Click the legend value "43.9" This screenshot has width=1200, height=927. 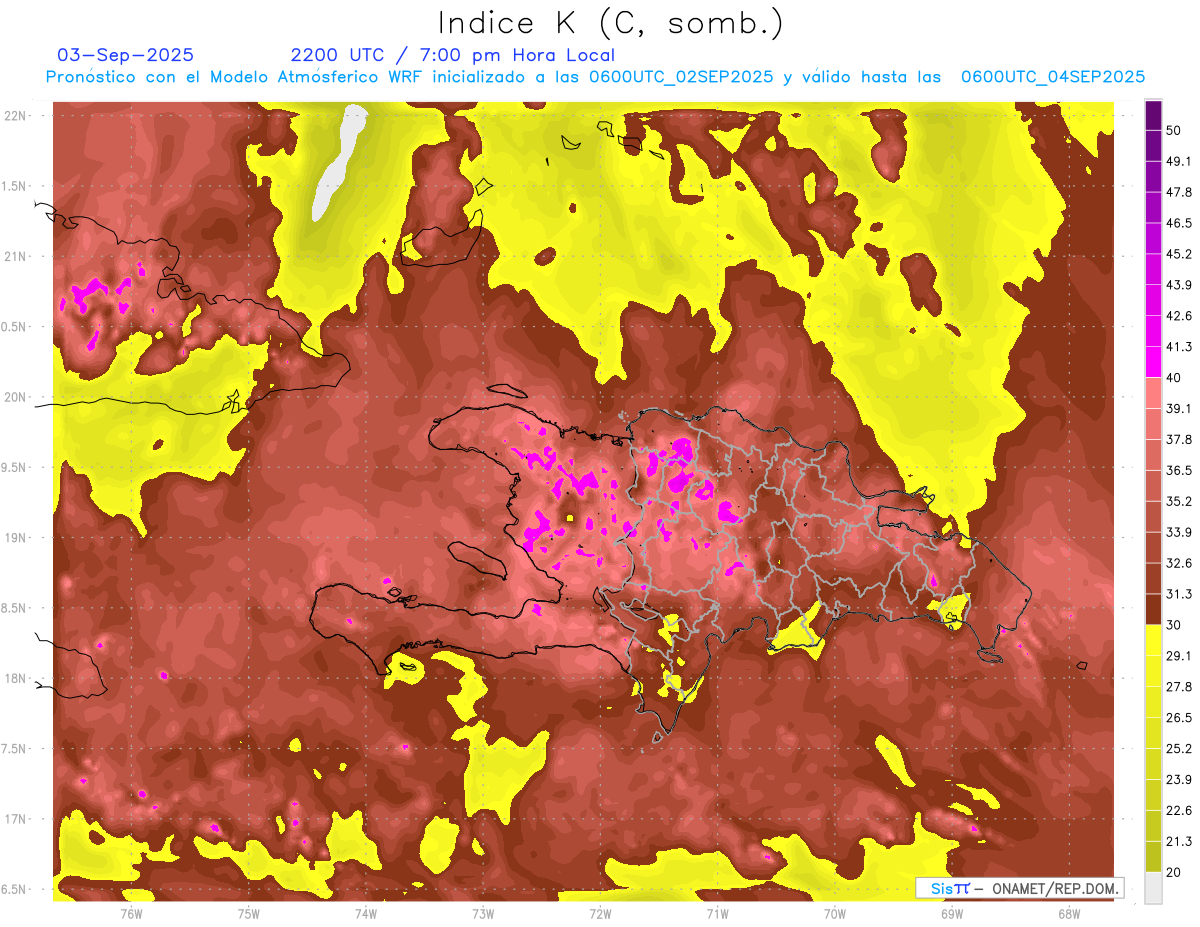(1178, 285)
